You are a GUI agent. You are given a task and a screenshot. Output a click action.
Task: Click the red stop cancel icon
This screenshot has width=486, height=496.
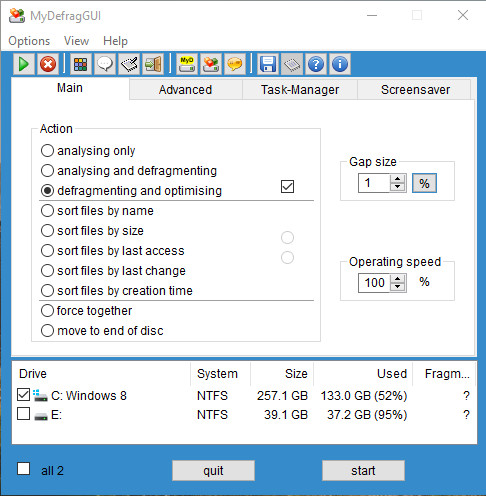point(48,64)
